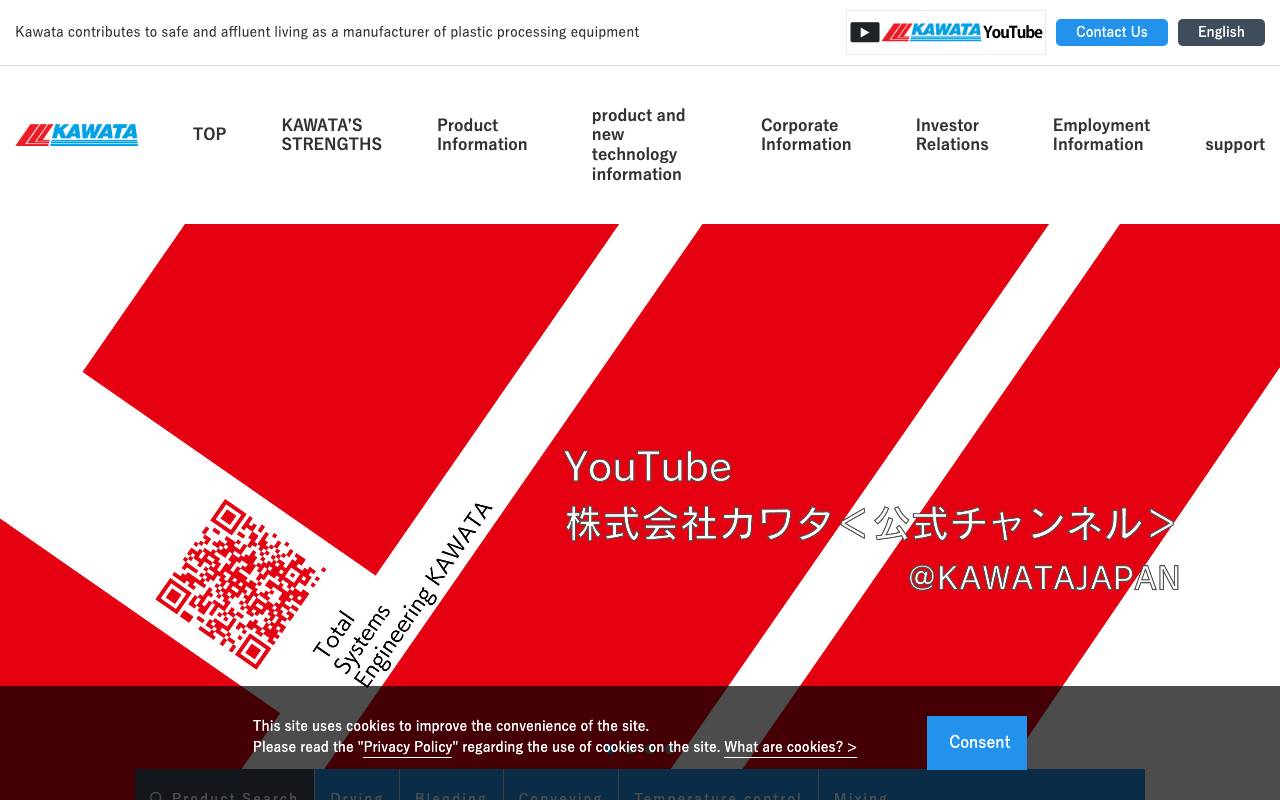Click the Kawata logo in the header
1280x800 pixels.
point(77,134)
